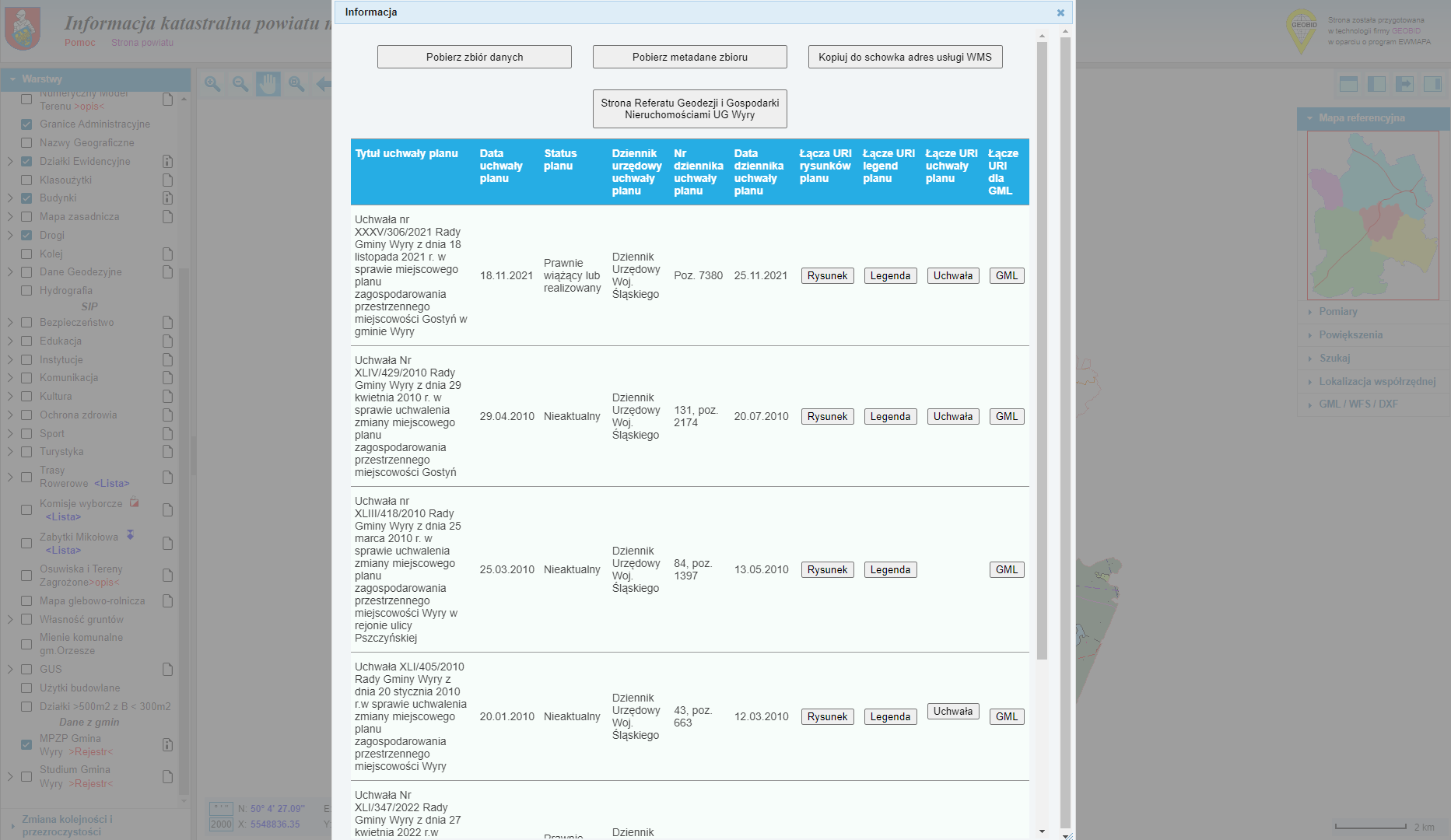Click the zoom to full extent tool

click(296, 84)
